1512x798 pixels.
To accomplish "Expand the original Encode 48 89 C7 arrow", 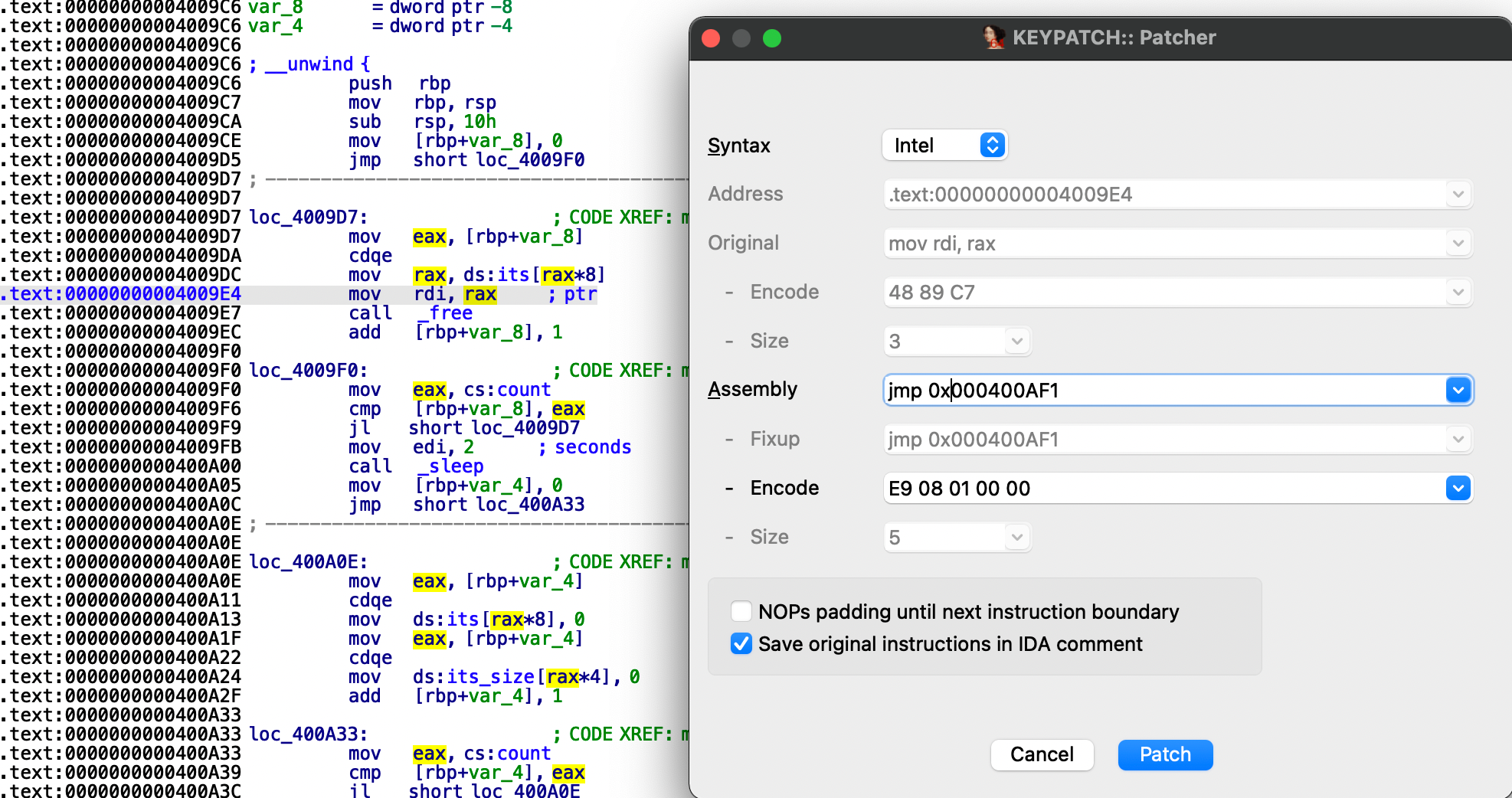I will tap(1458, 293).
